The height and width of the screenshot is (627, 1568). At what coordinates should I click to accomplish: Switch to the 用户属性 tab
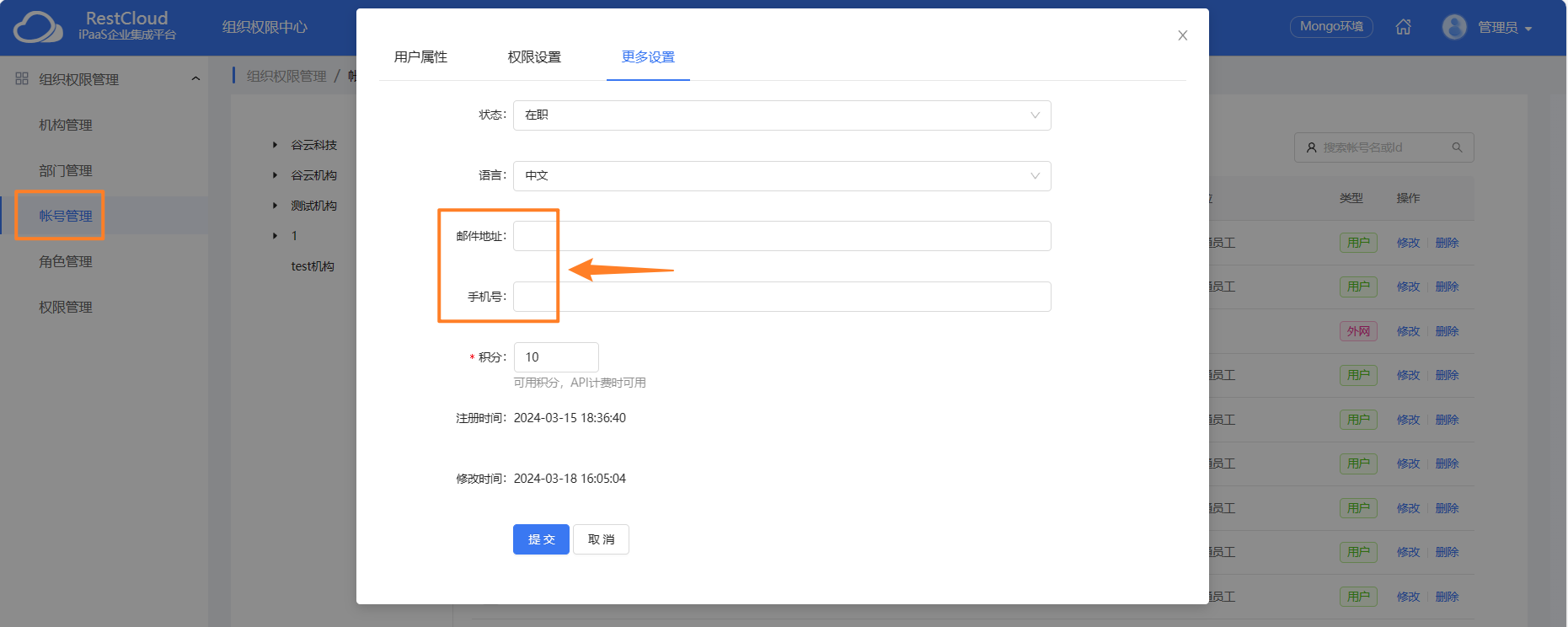pyautogui.click(x=420, y=56)
